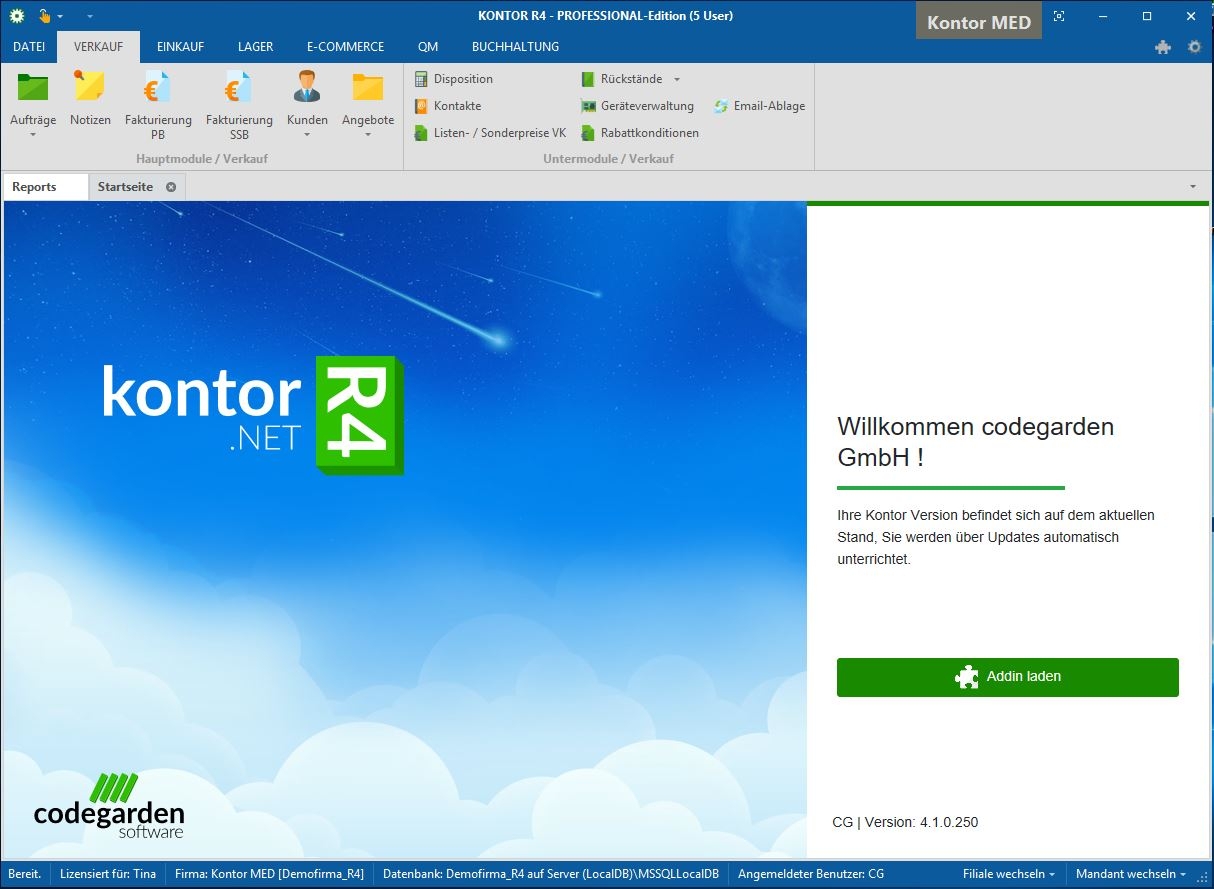Open the Kontakte submodule
The width and height of the screenshot is (1214, 889).
448,106
